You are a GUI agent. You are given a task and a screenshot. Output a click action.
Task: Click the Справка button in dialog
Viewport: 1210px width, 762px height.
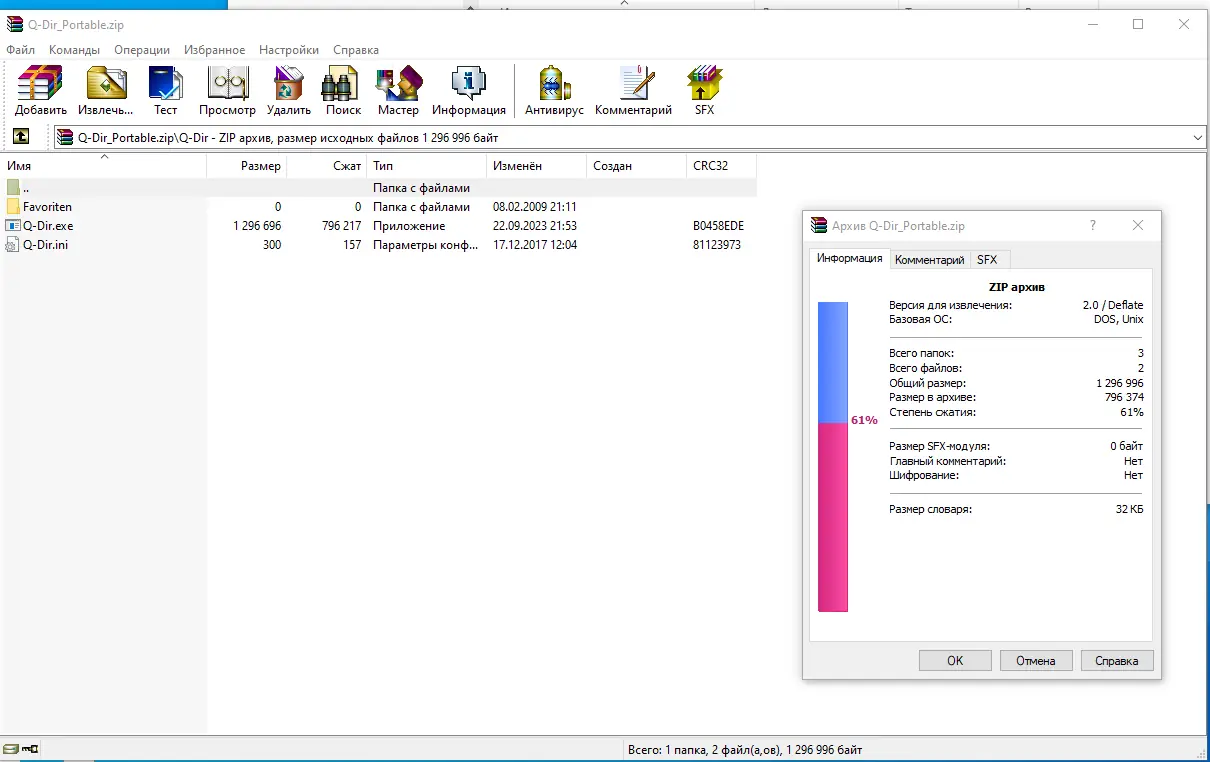pyautogui.click(x=1117, y=661)
